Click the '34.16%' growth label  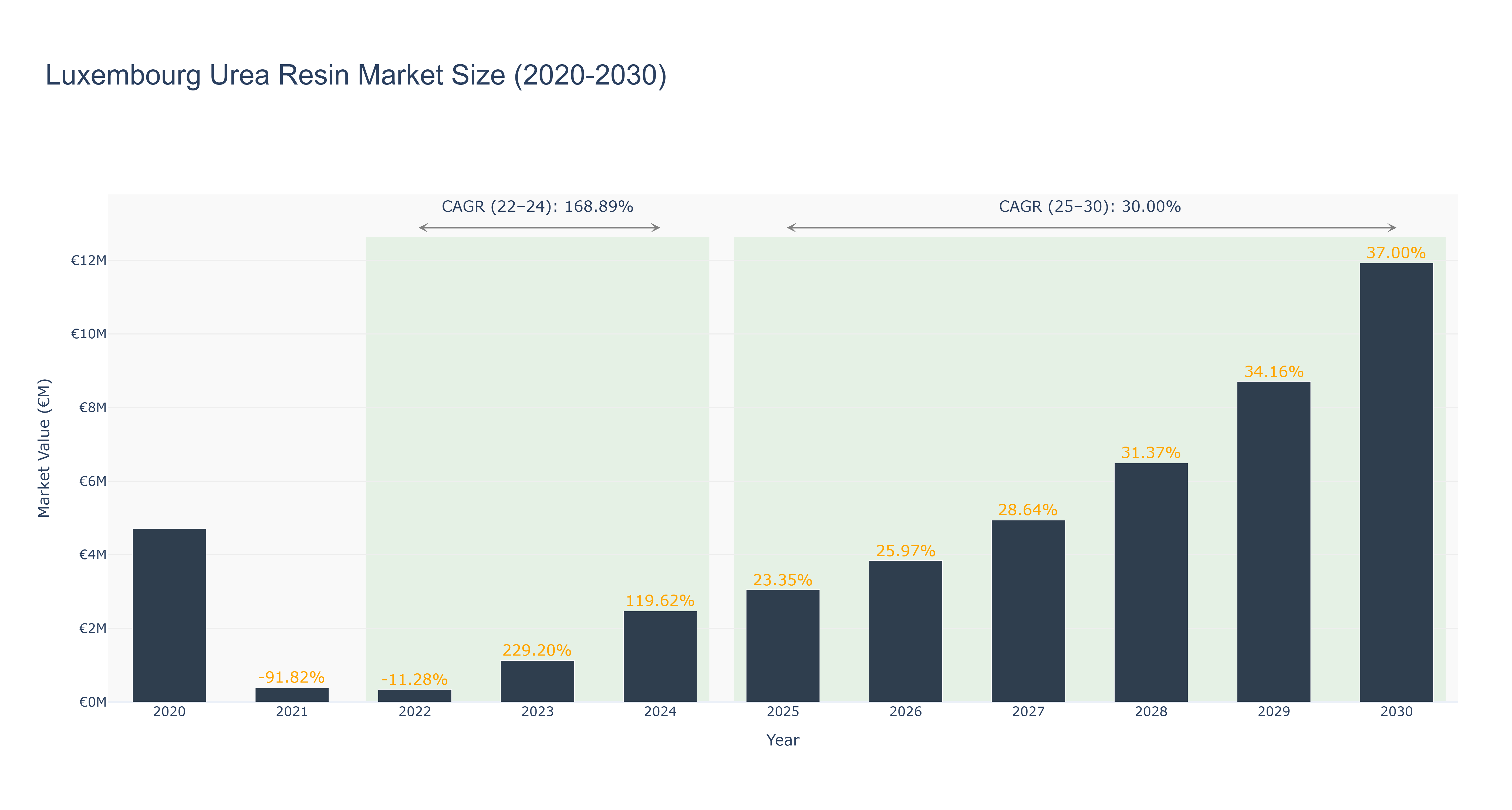[x=1273, y=372]
